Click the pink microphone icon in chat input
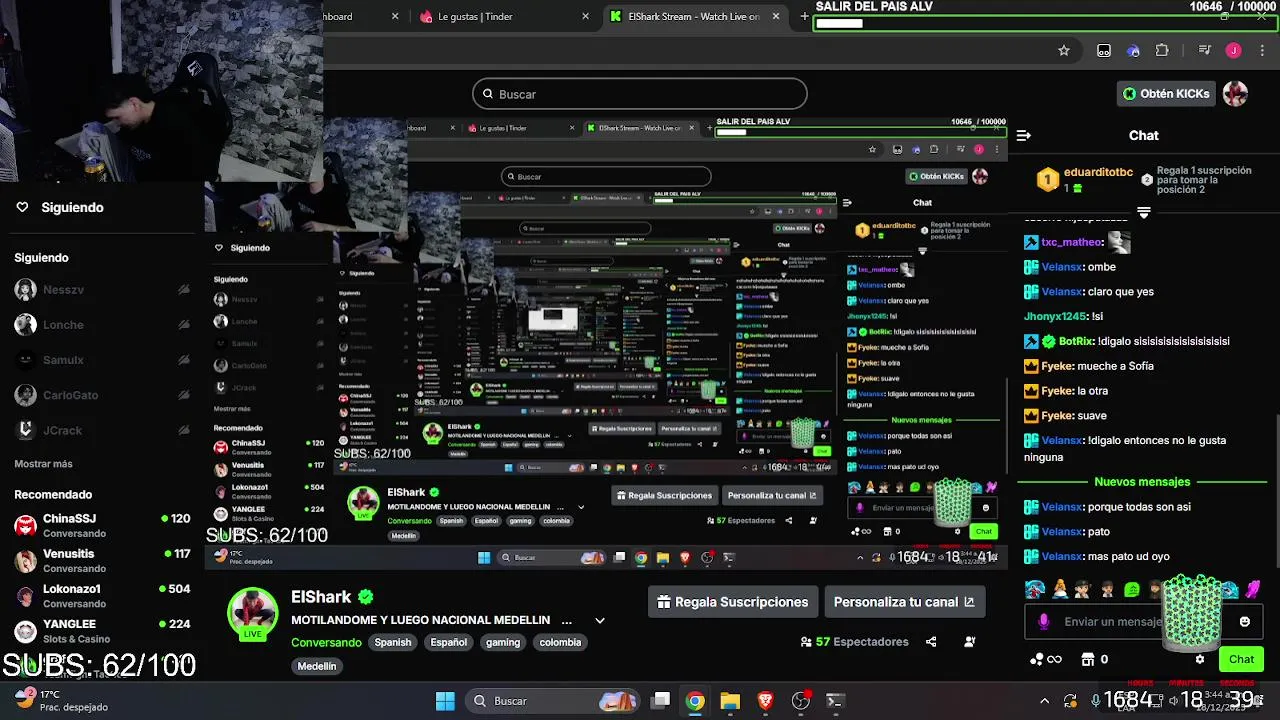The width and height of the screenshot is (1280, 720). (x=1044, y=621)
